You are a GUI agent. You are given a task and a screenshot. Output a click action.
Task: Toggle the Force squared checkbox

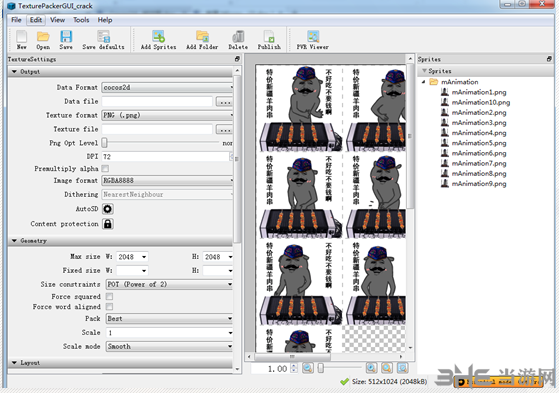pyautogui.click(x=109, y=296)
